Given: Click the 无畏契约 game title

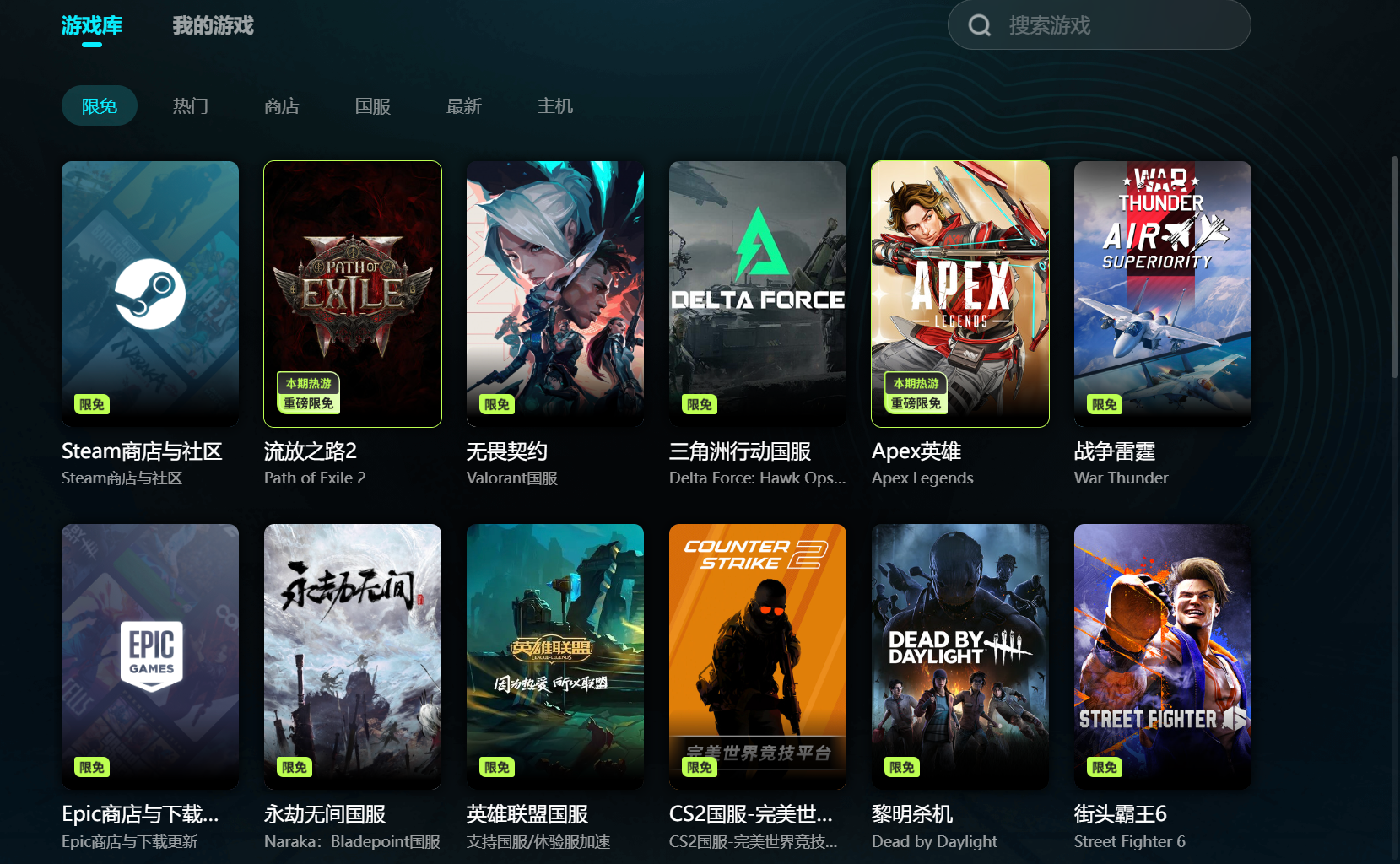Looking at the screenshot, I should coord(507,451).
